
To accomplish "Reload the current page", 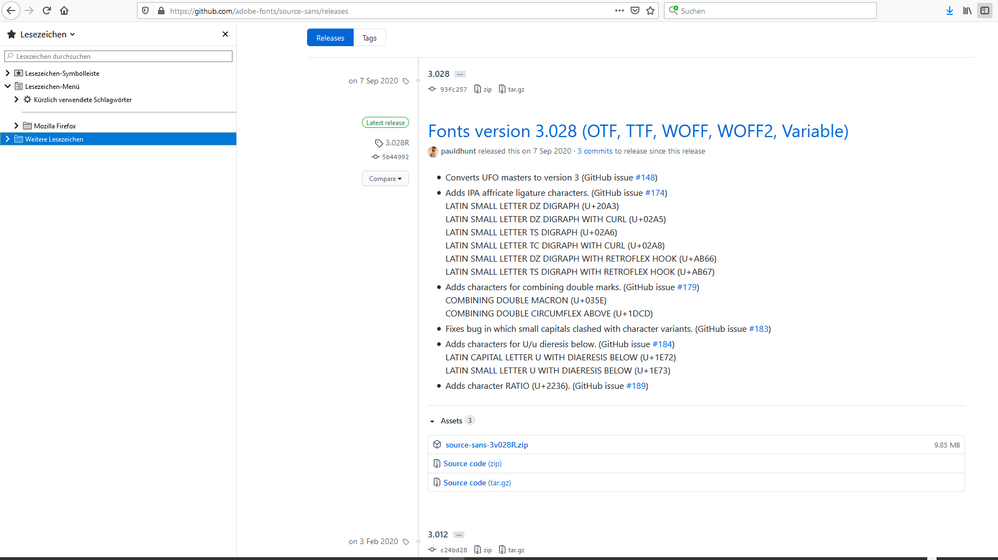I will [46, 10].
